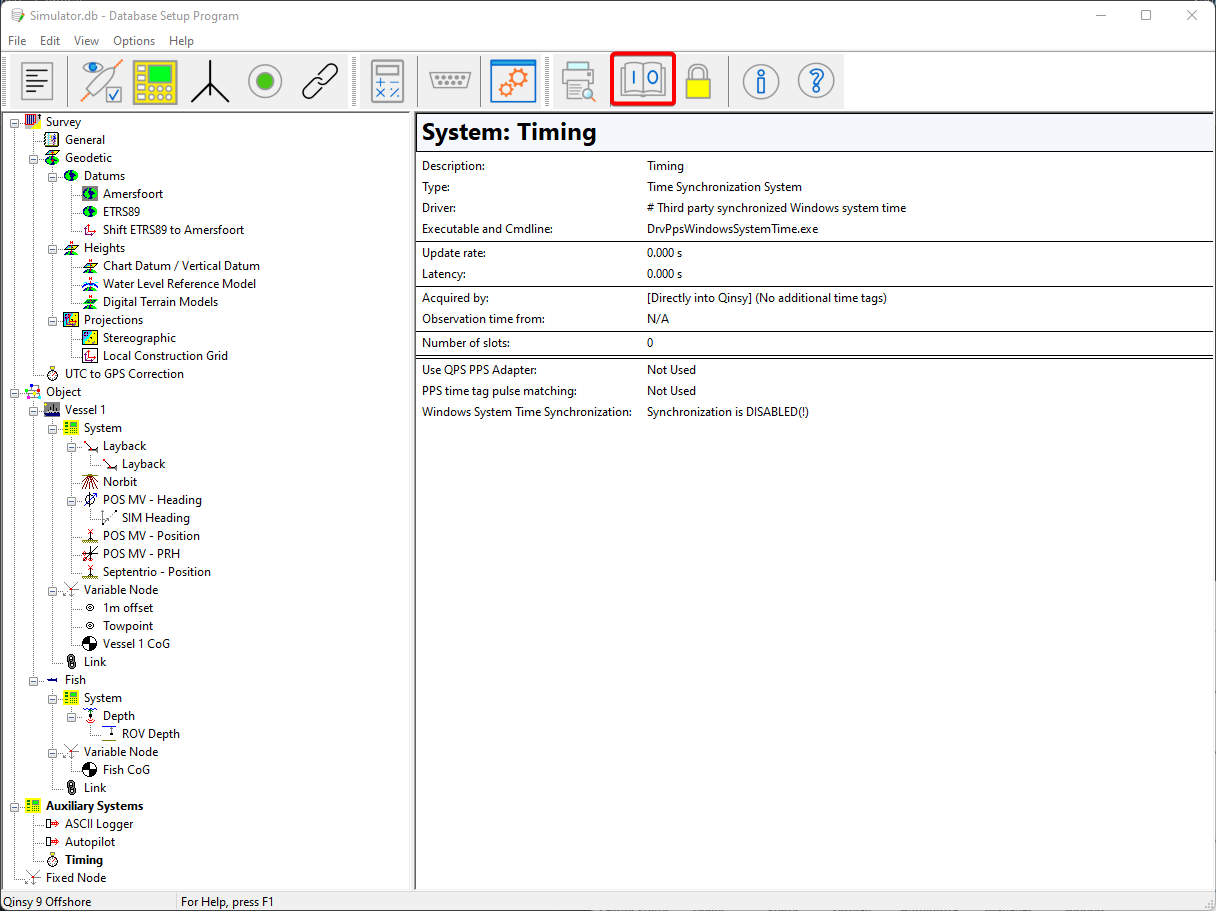Select Shift ETRS89 to Amersfoort

coord(173,230)
